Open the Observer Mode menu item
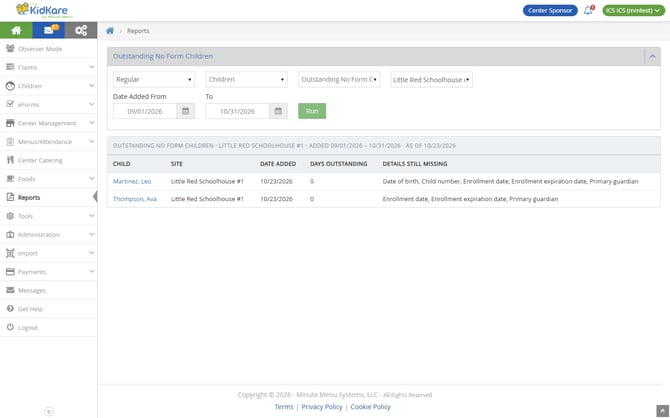670x418 pixels. [49, 49]
